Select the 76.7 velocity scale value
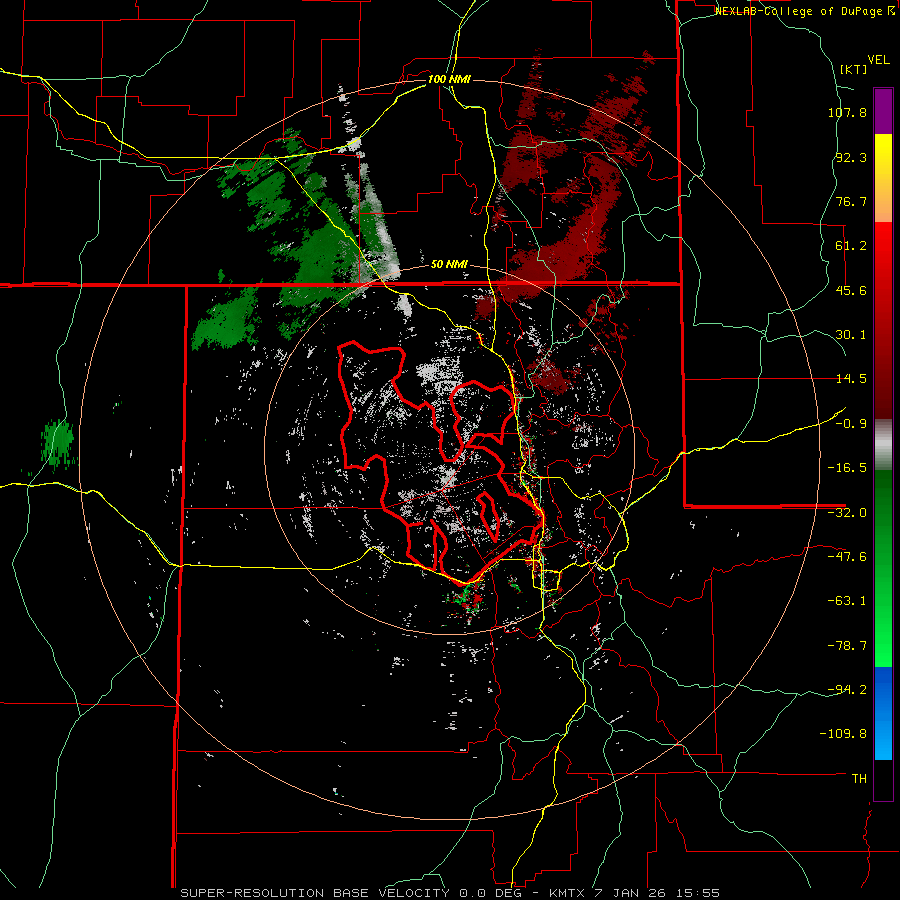Image resolution: width=900 pixels, height=900 pixels. pyautogui.click(x=851, y=201)
